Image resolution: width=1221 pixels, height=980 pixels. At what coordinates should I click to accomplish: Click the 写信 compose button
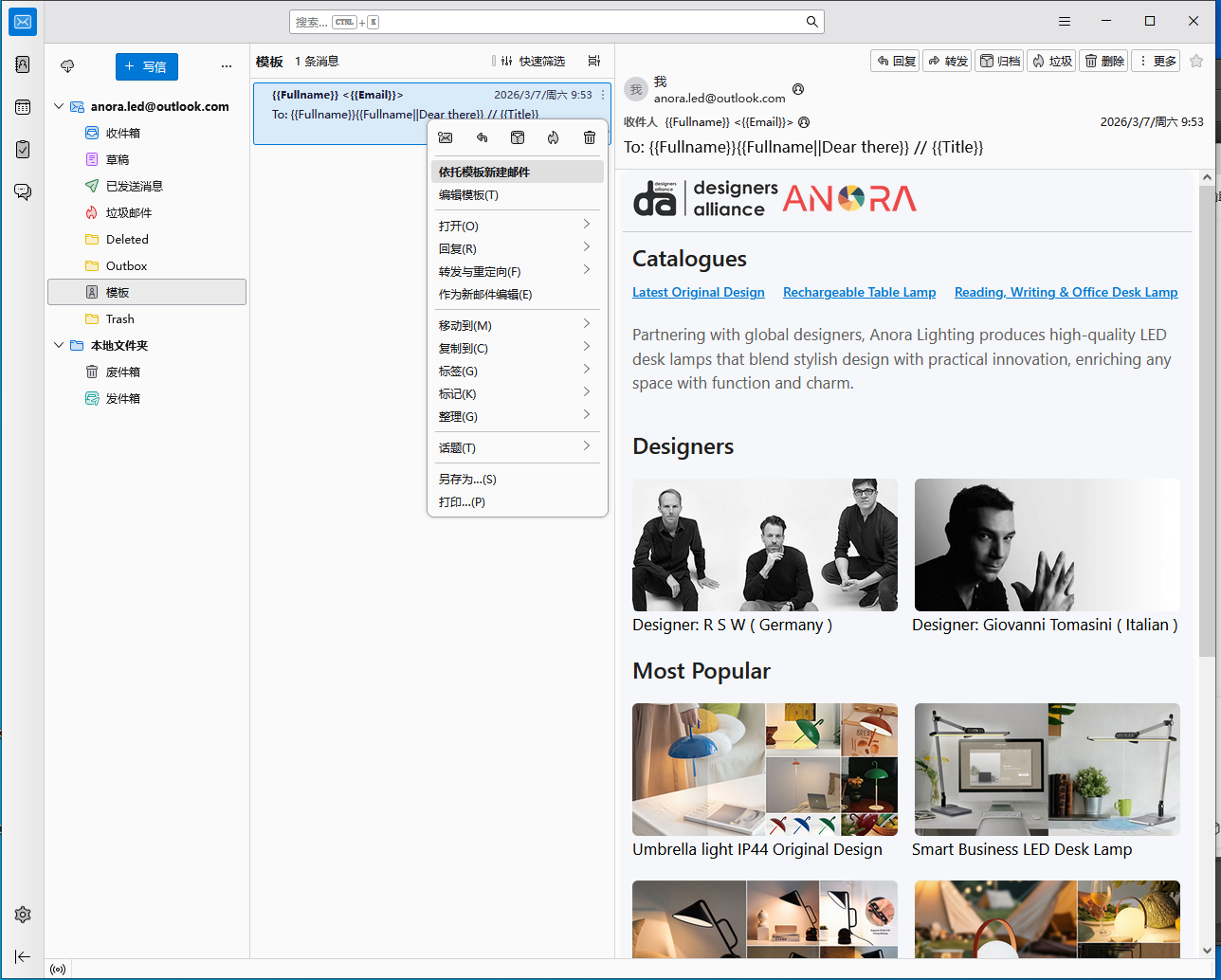pos(147,66)
